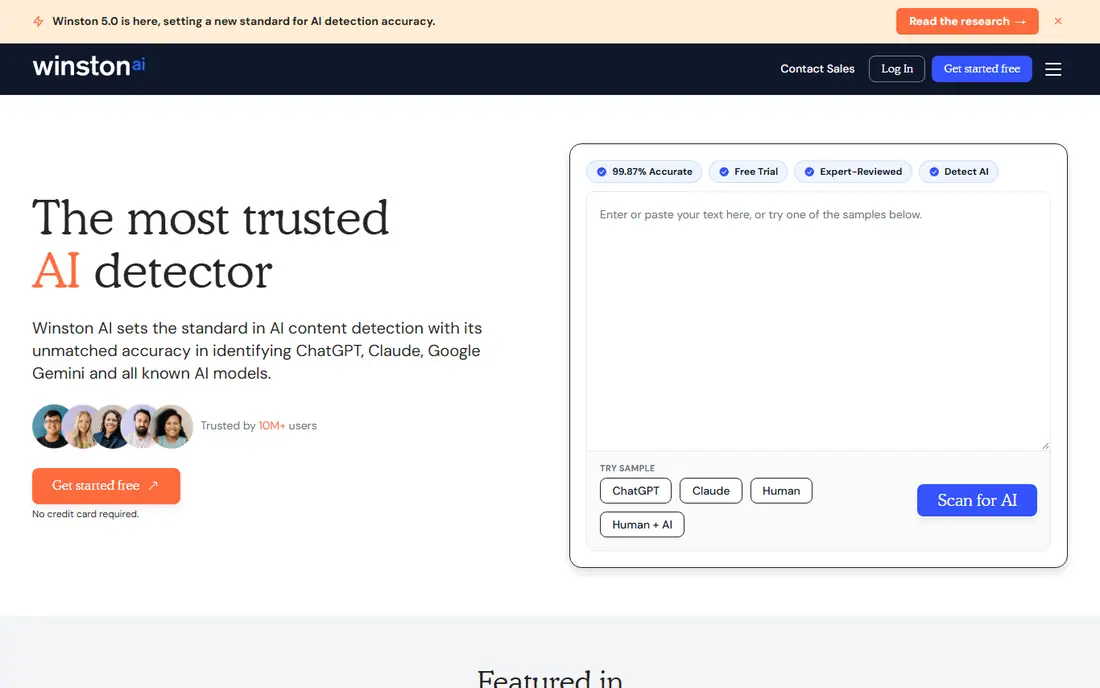Screen dimensions: 1100x688
Task: Select the Human sample
Action: click(x=781, y=491)
